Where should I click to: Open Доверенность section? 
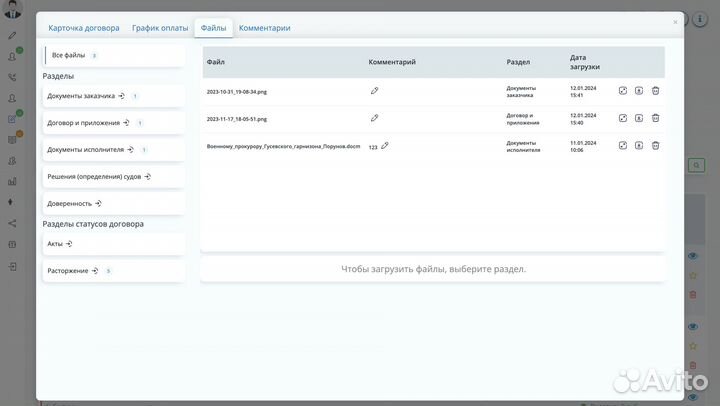pos(114,203)
